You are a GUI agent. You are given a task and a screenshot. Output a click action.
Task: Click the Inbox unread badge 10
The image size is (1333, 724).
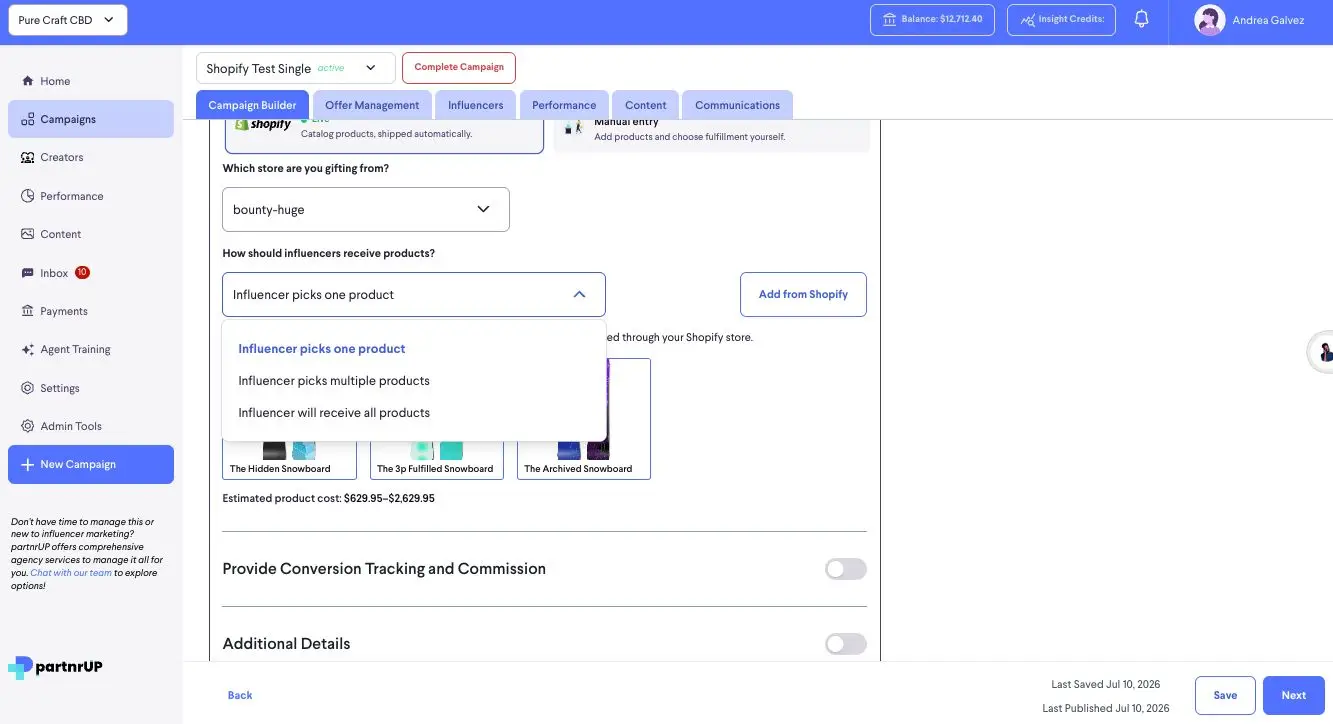pos(82,272)
